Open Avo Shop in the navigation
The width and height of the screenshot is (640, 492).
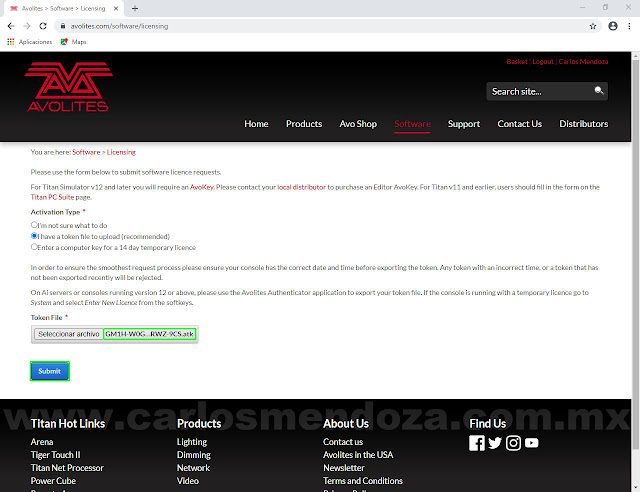pos(358,124)
